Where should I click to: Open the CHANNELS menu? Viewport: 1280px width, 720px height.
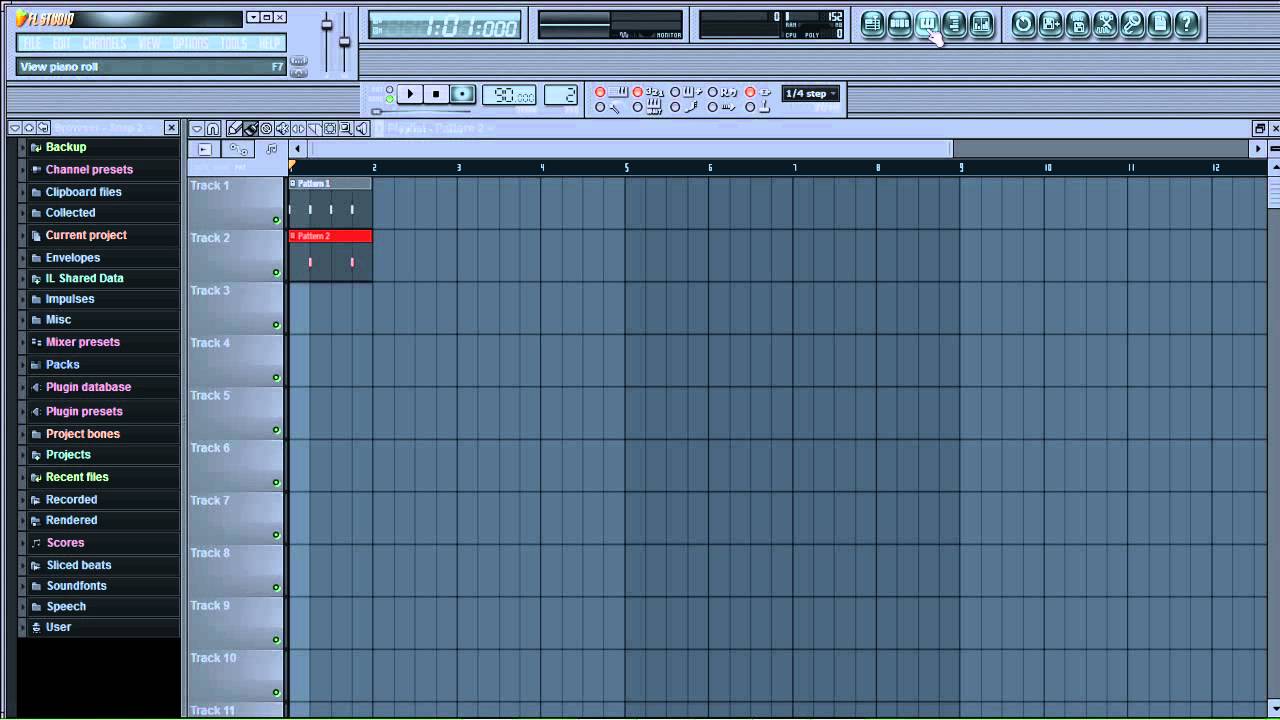coord(104,43)
